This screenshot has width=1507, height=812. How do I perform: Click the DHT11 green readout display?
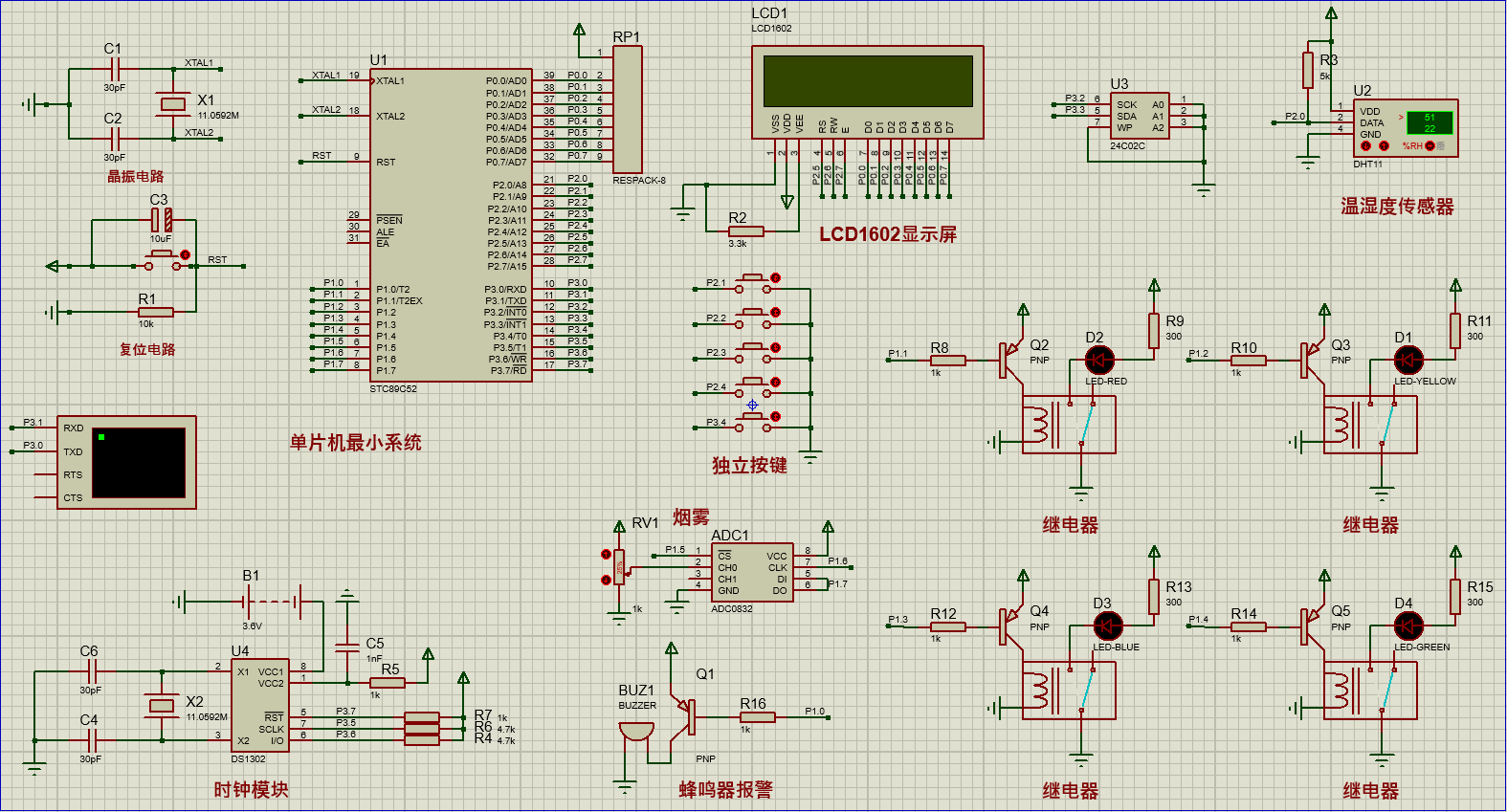[1429, 122]
